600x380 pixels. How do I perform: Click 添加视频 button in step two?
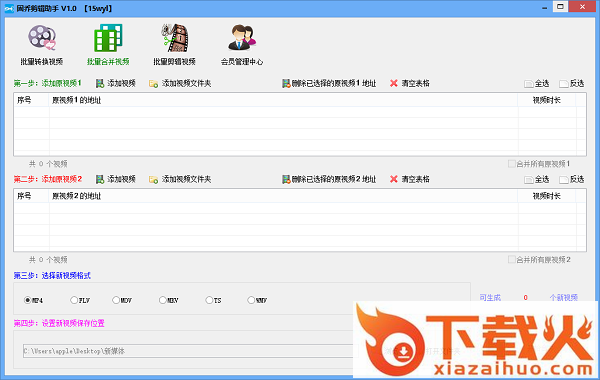116,179
